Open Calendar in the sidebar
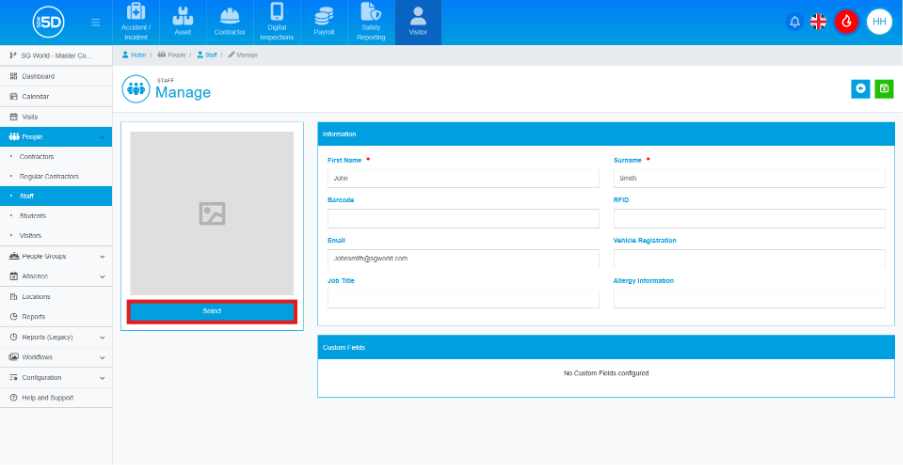 (56, 96)
